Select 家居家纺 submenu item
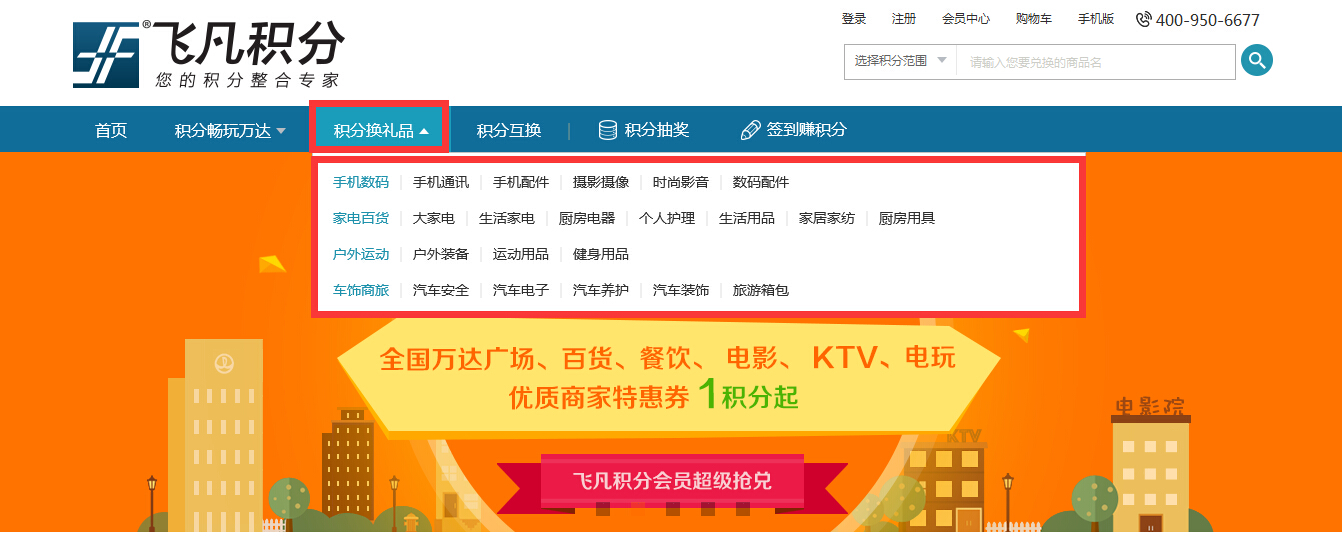 (x=827, y=218)
